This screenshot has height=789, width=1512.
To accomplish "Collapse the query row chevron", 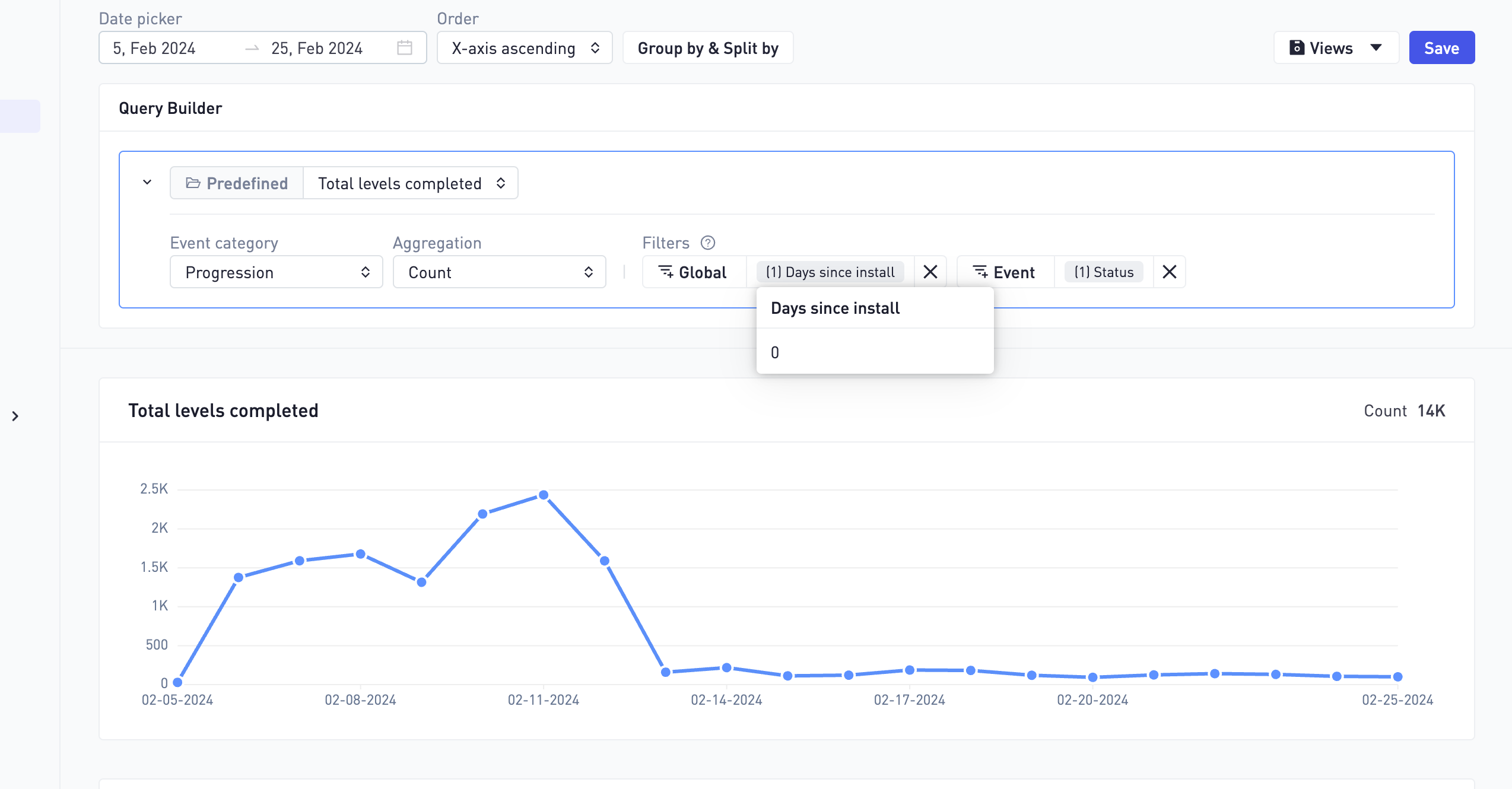I will point(147,182).
